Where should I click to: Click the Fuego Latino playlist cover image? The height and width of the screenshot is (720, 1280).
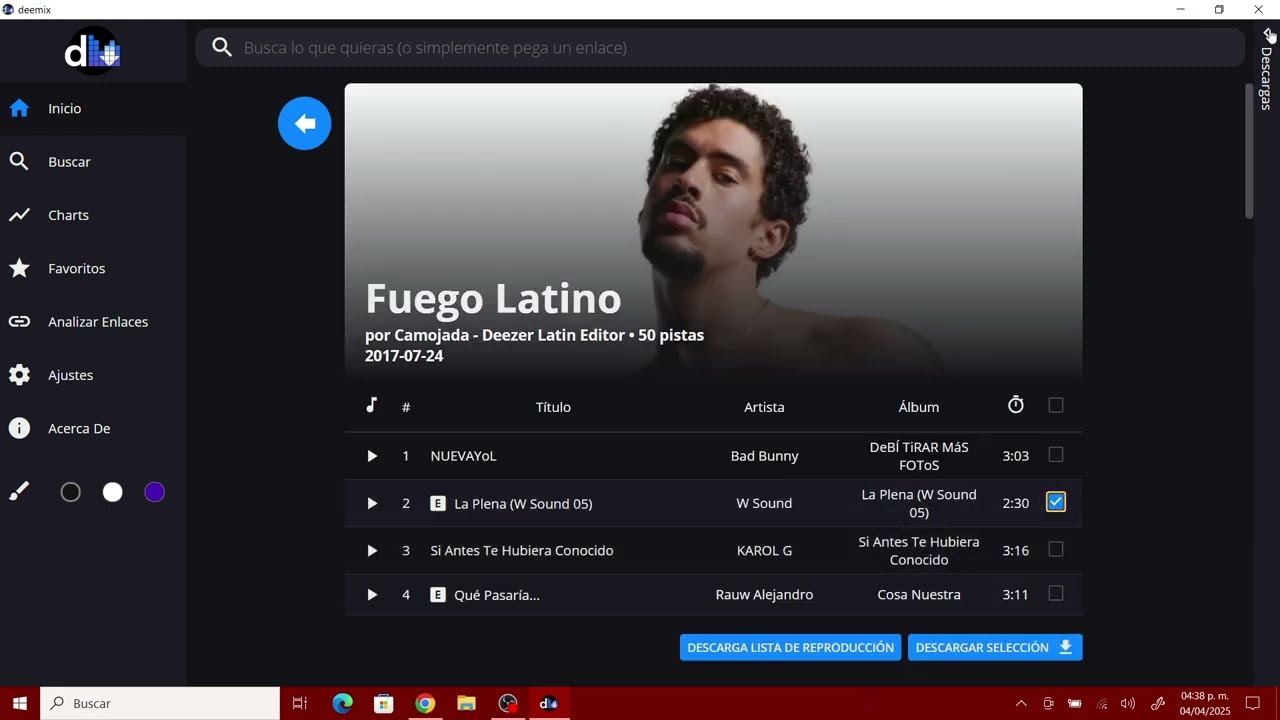(713, 229)
